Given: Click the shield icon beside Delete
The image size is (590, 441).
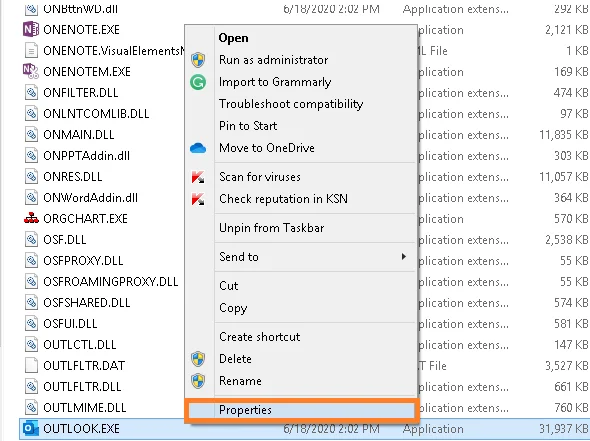Looking at the screenshot, I should coord(198,359).
